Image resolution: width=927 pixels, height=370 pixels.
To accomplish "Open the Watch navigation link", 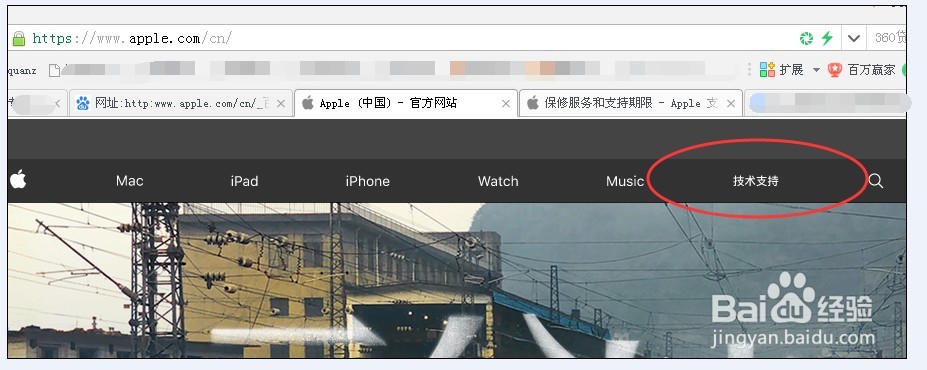I will (x=498, y=181).
